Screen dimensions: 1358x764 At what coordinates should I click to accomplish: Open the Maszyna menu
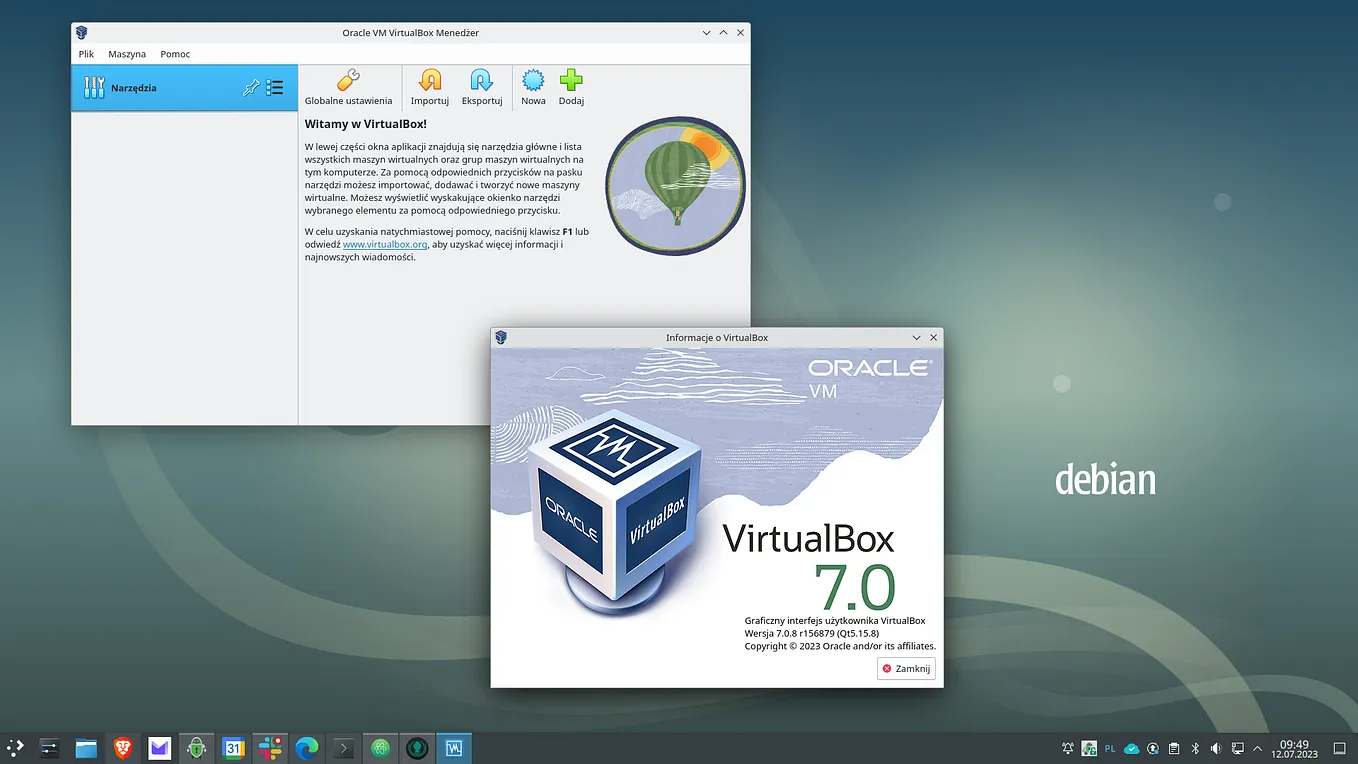[x=127, y=54]
